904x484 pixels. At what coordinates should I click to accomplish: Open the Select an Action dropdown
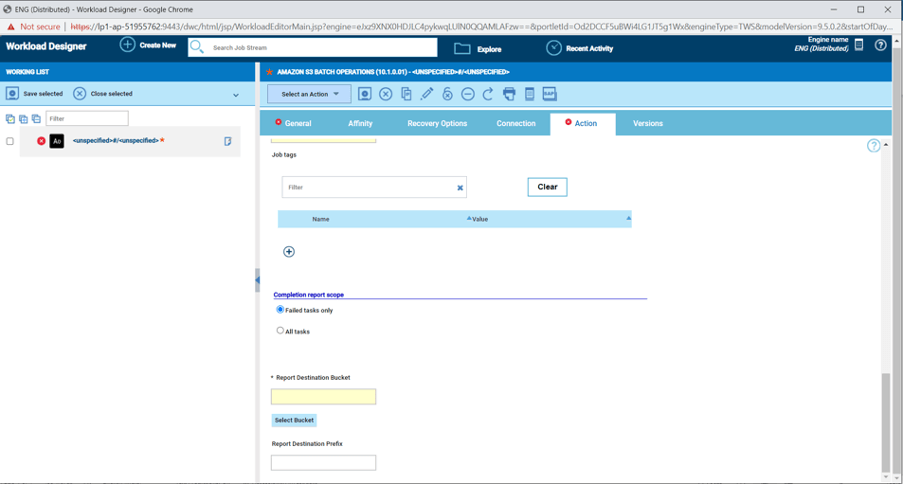click(x=309, y=94)
